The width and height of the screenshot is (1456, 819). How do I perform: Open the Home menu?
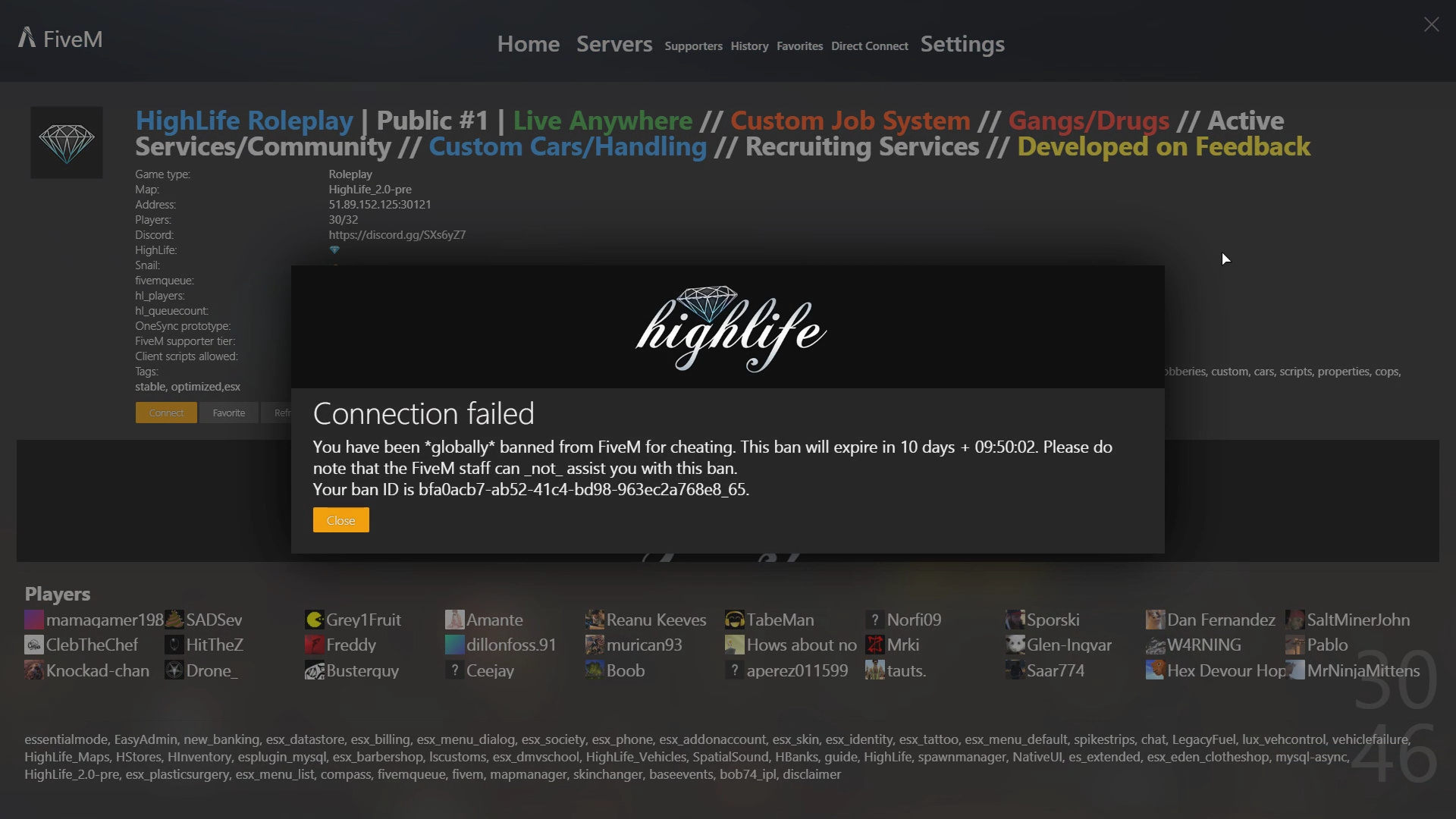(528, 44)
